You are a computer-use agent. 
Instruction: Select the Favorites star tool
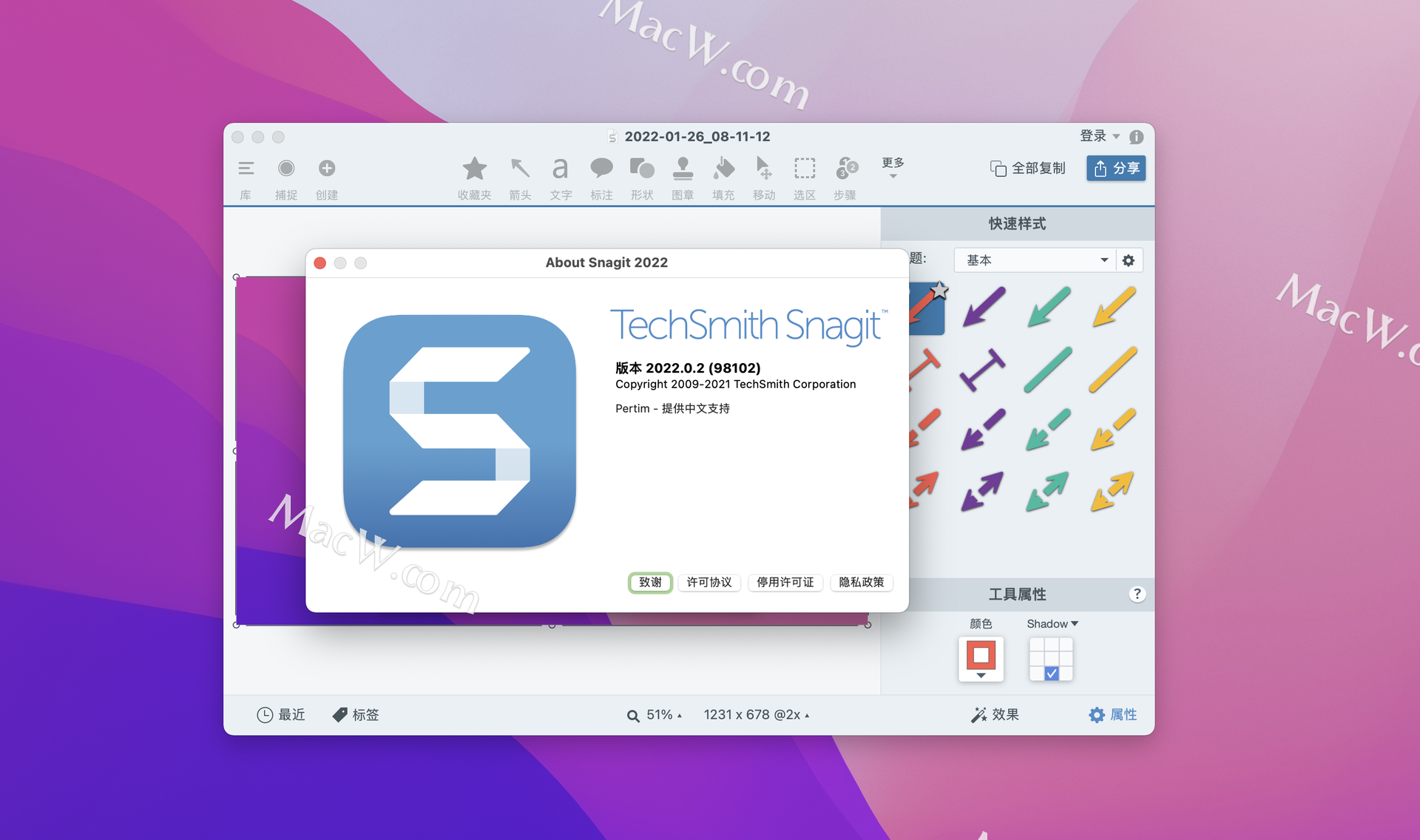tap(475, 169)
